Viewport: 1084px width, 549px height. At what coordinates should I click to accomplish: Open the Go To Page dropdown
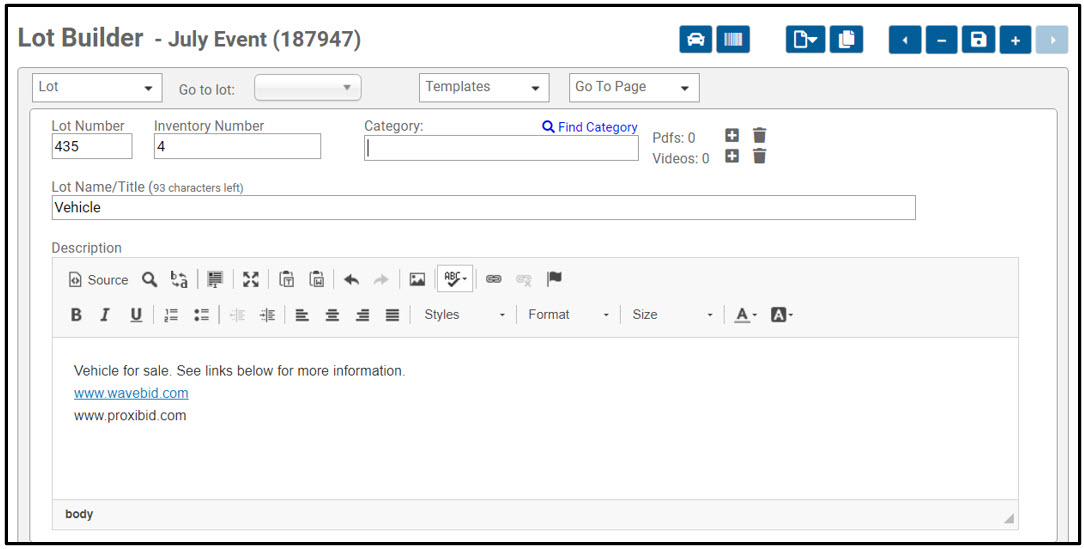(634, 88)
